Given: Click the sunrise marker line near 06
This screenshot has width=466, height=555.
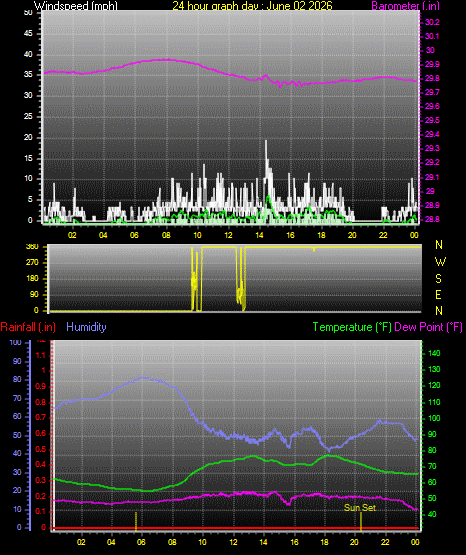Looking at the screenshot, I should 136,521.
